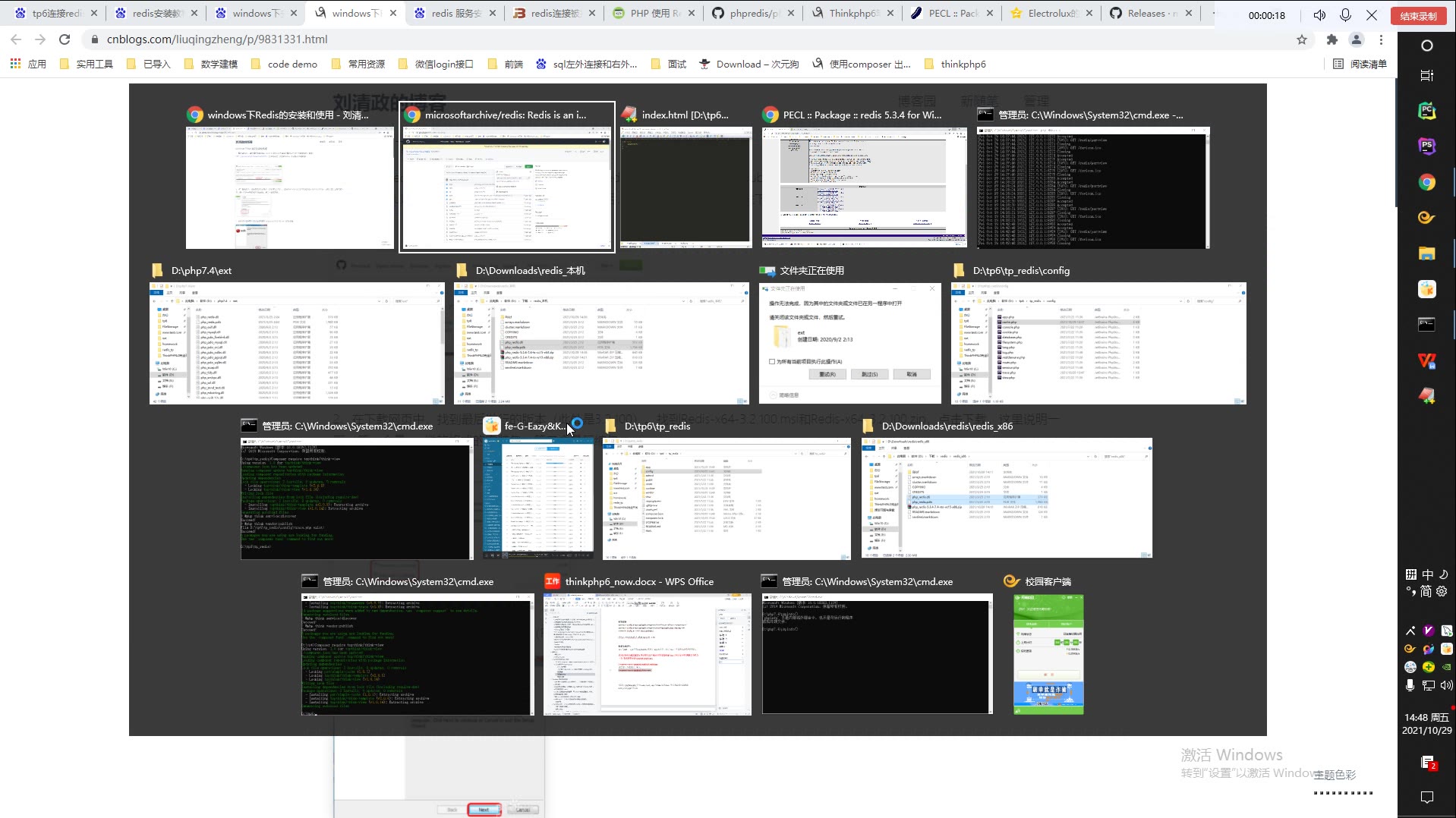This screenshot has width=1456, height=818.
Task: Open IME settings gear icon
Action: pos(1442,591)
